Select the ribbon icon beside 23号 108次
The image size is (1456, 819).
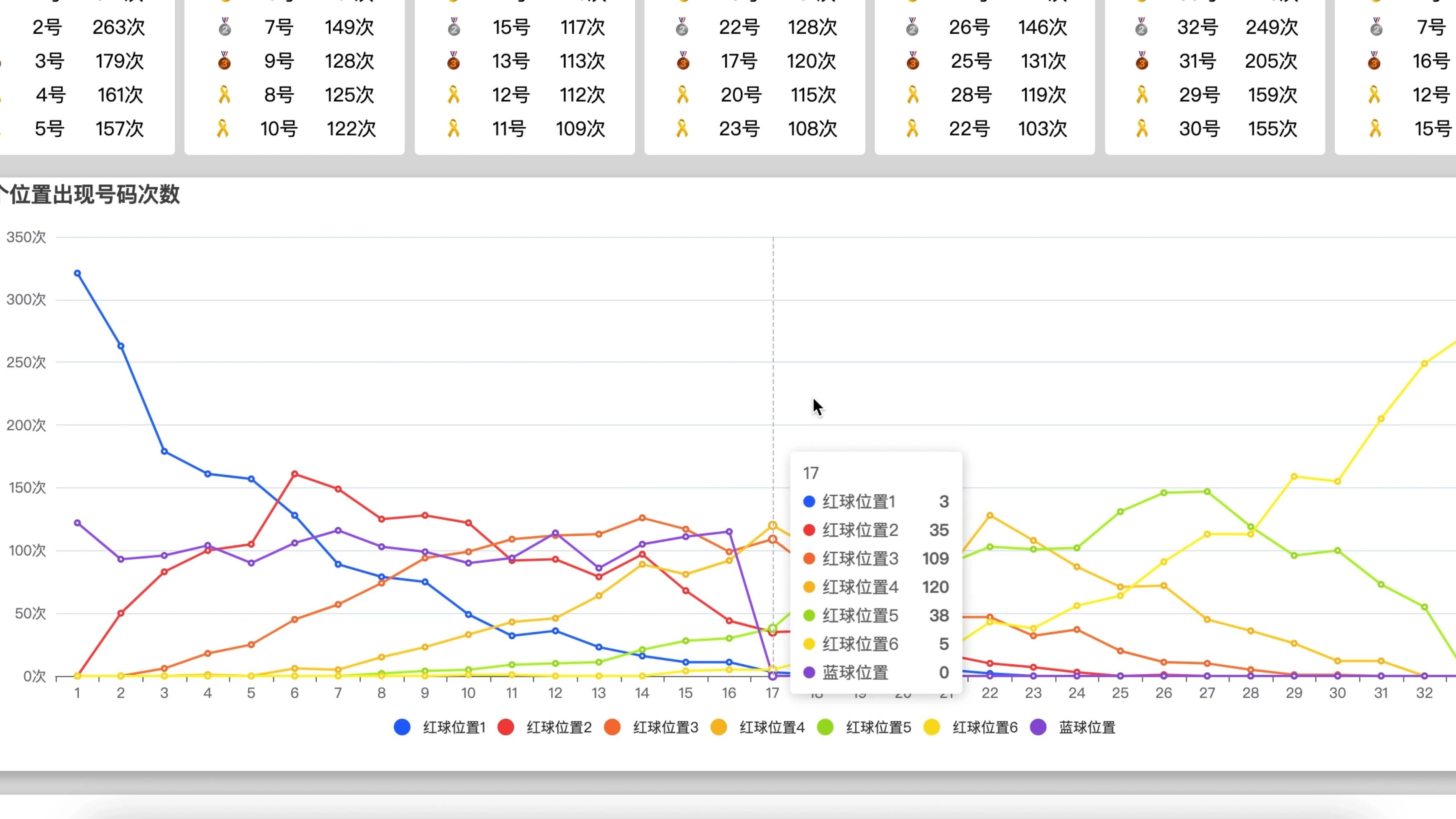pos(682,129)
